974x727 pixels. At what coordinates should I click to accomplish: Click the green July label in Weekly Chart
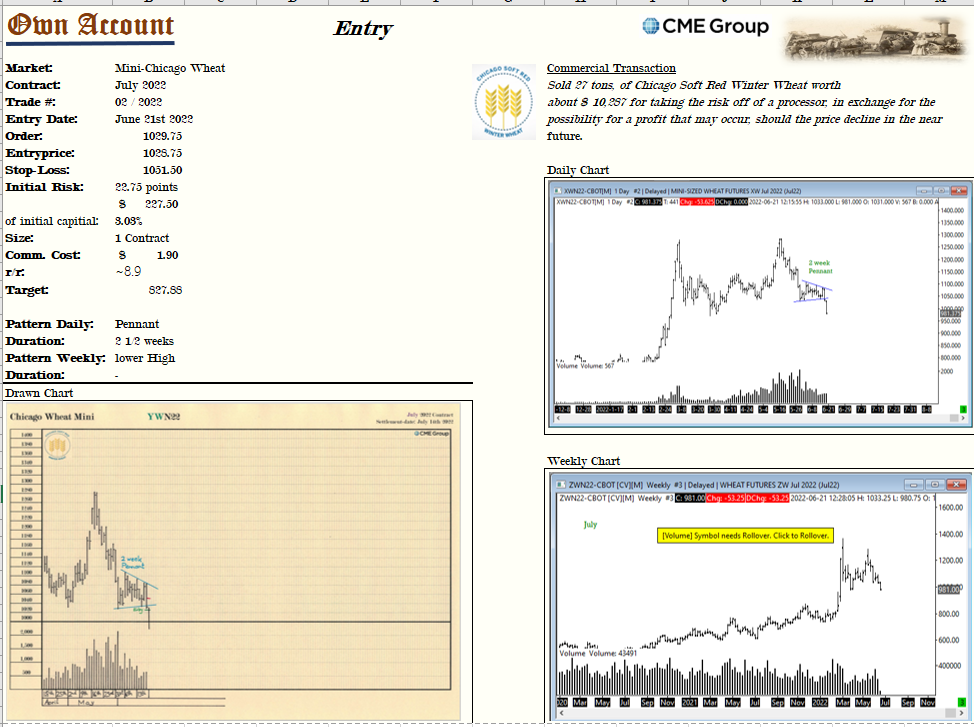tap(590, 524)
